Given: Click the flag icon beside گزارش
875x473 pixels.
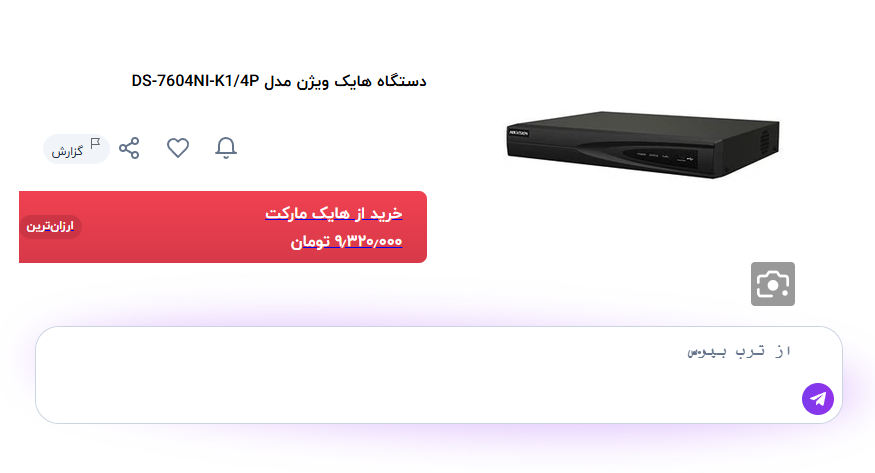Looking at the screenshot, I should point(95,143).
